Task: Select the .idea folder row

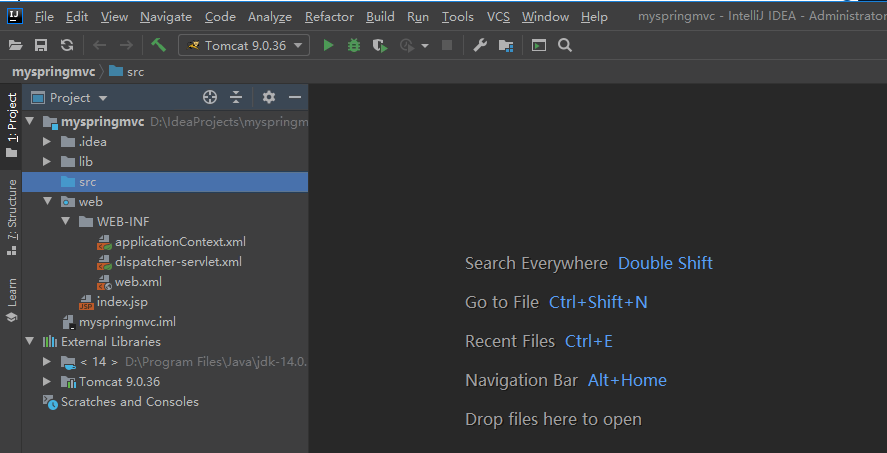Action: [x=165, y=141]
